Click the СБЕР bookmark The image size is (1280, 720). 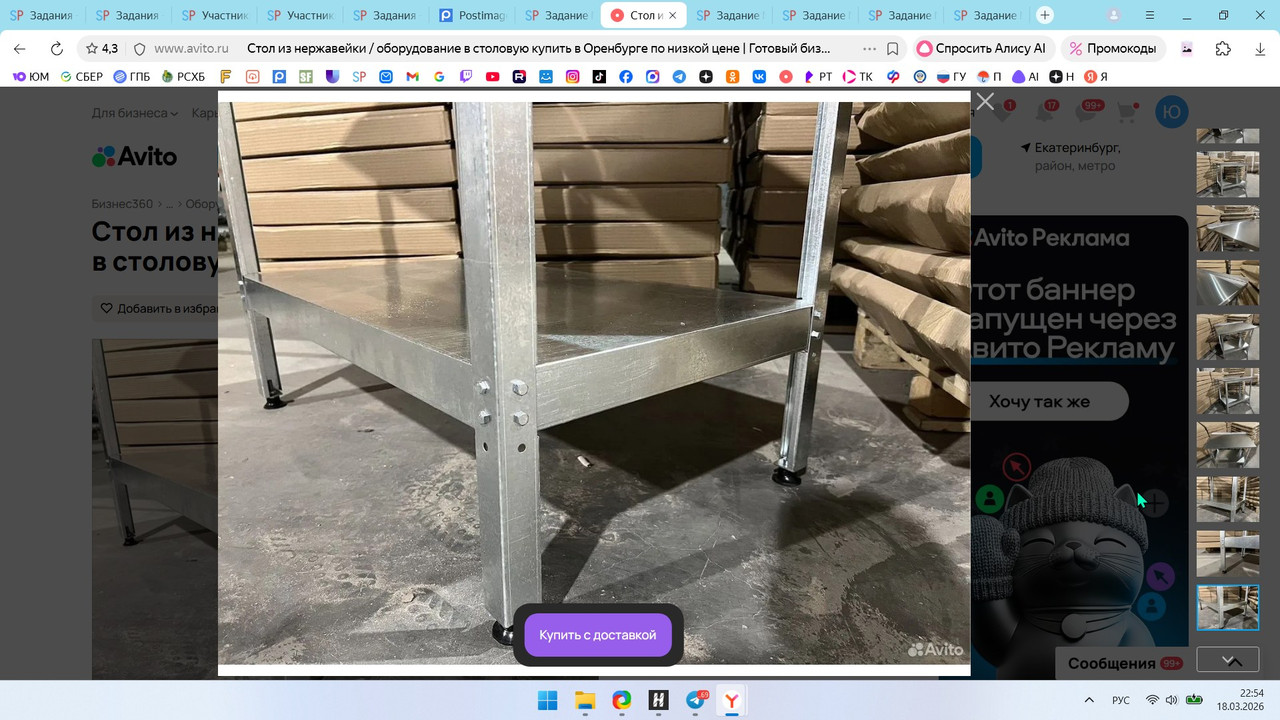82,76
